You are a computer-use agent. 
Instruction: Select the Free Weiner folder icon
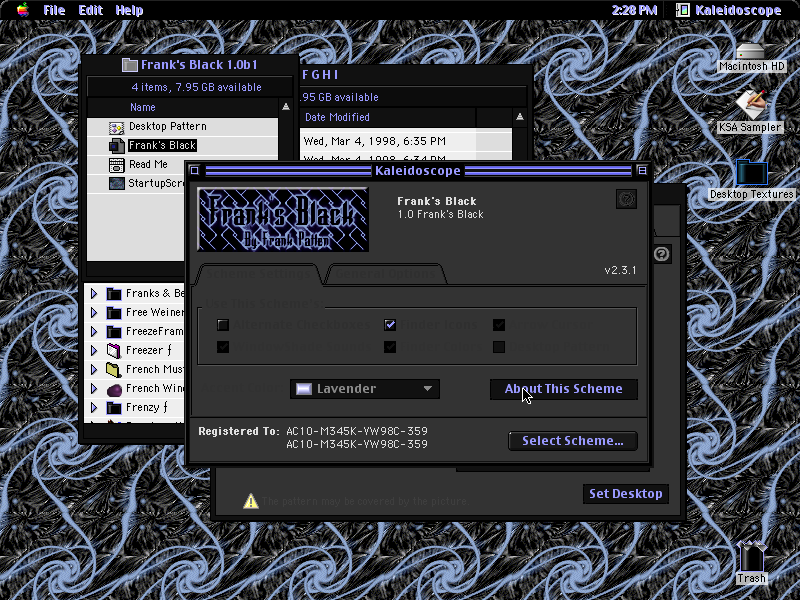[x=114, y=312]
